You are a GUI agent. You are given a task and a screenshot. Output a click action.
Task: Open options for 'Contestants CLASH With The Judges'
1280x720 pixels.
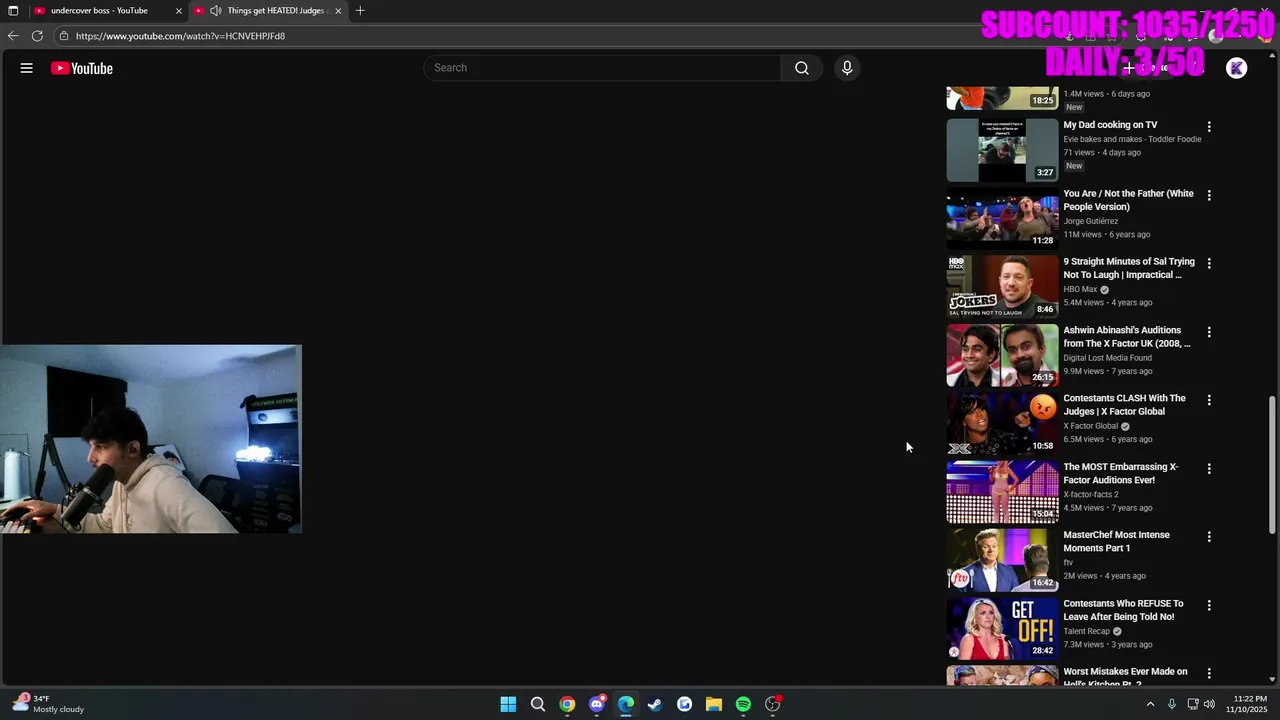[x=1209, y=400]
